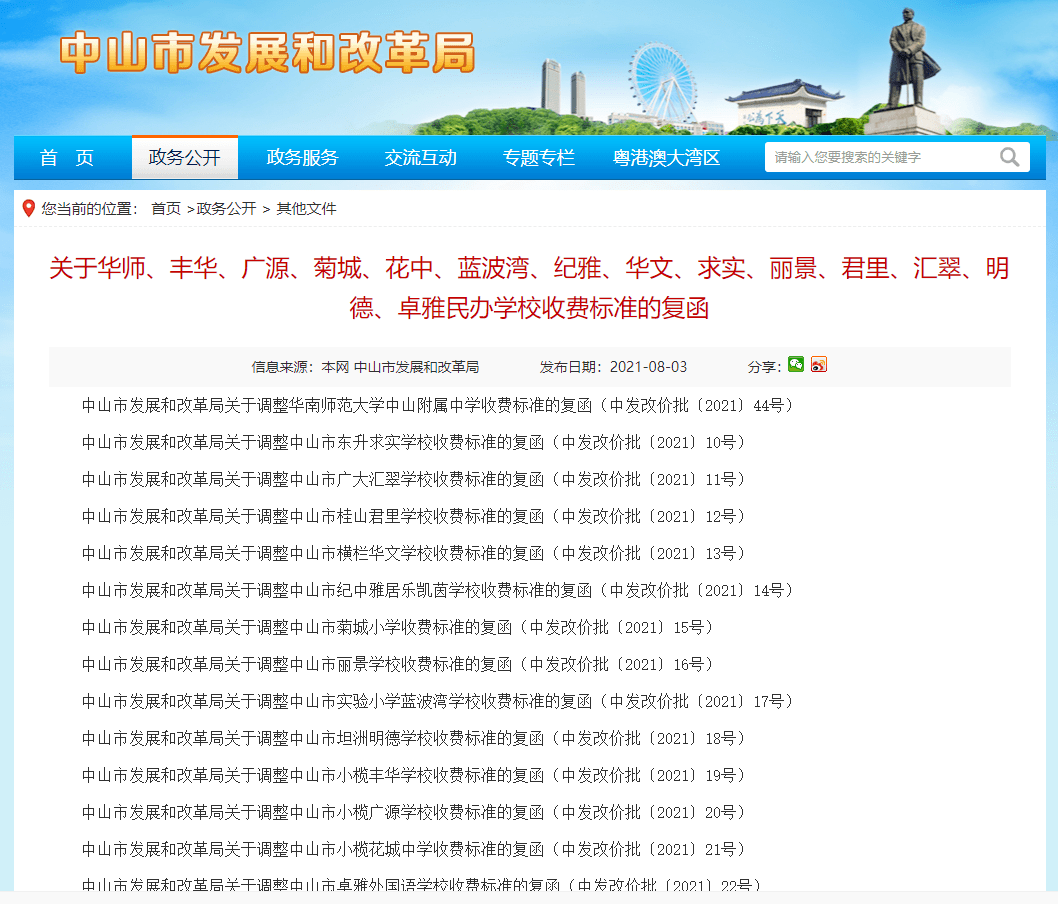This screenshot has width=1058, height=904.
Task: Open the 华南师范大学中山附属中学 44号 document link
Action: point(437,406)
